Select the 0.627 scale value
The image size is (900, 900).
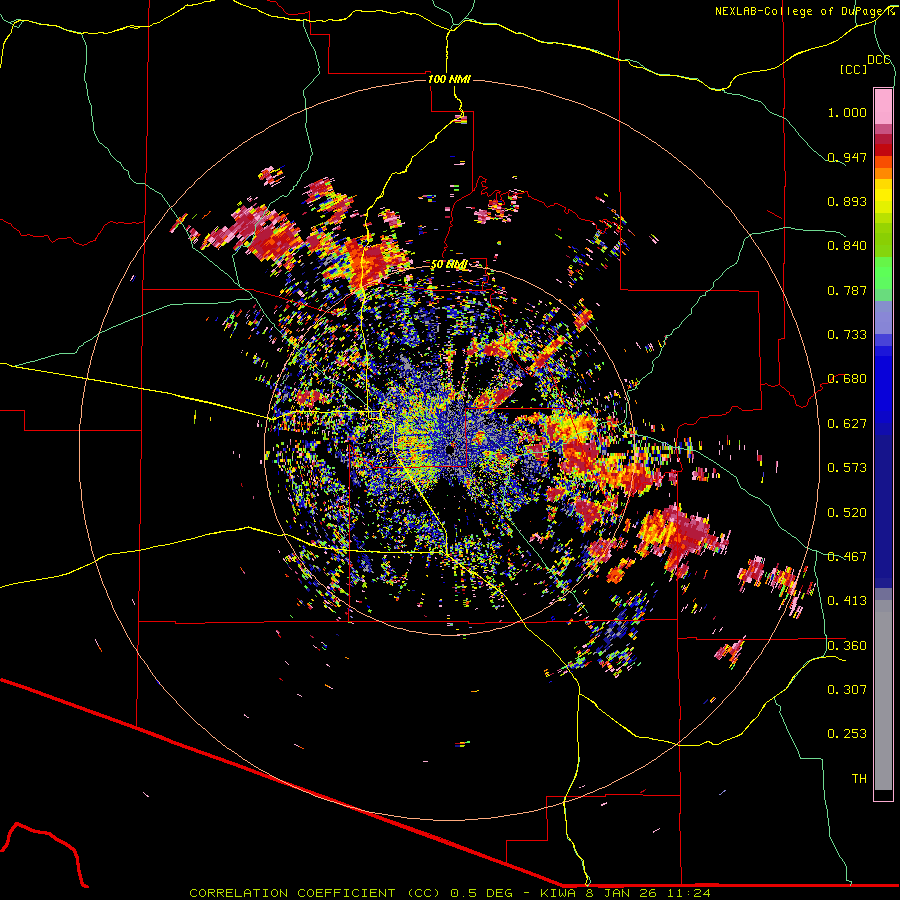point(847,424)
